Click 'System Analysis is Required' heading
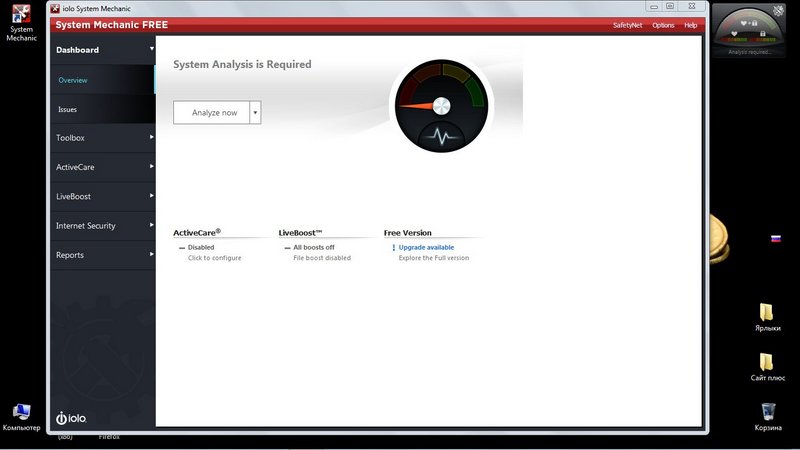 pyautogui.click(x=242, y=64)
